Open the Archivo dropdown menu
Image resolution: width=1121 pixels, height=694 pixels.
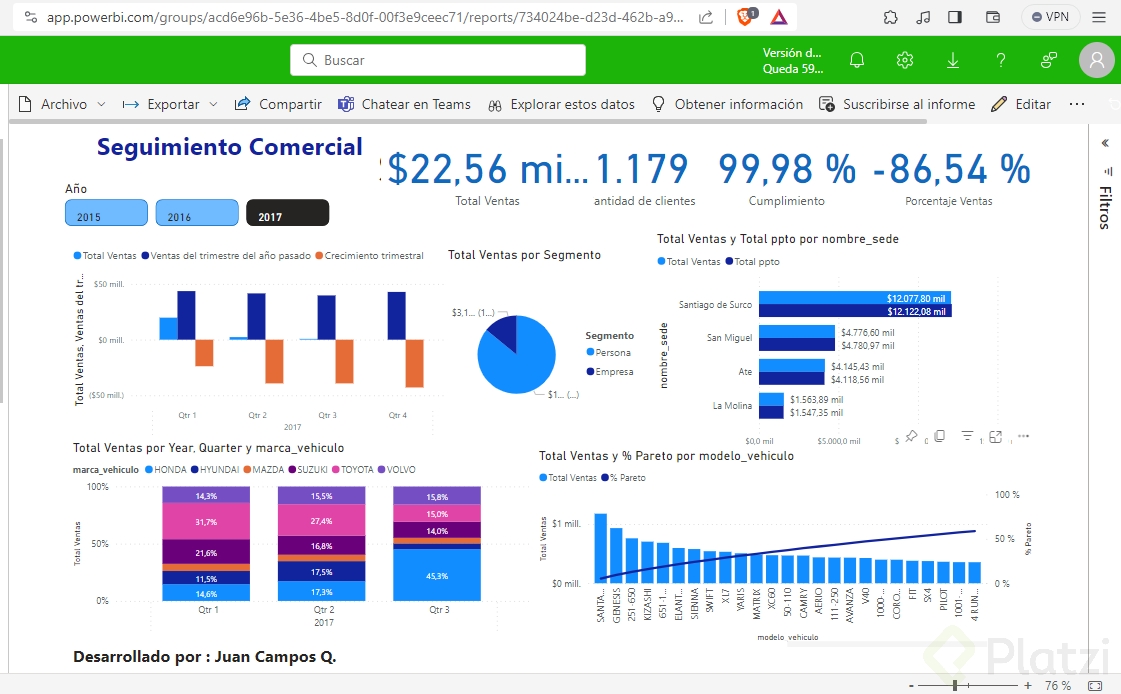pos(63,104)
